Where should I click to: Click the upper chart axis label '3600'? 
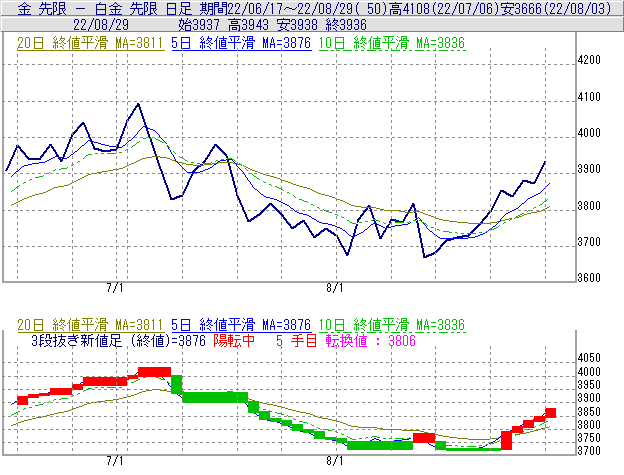coord(589,278)
